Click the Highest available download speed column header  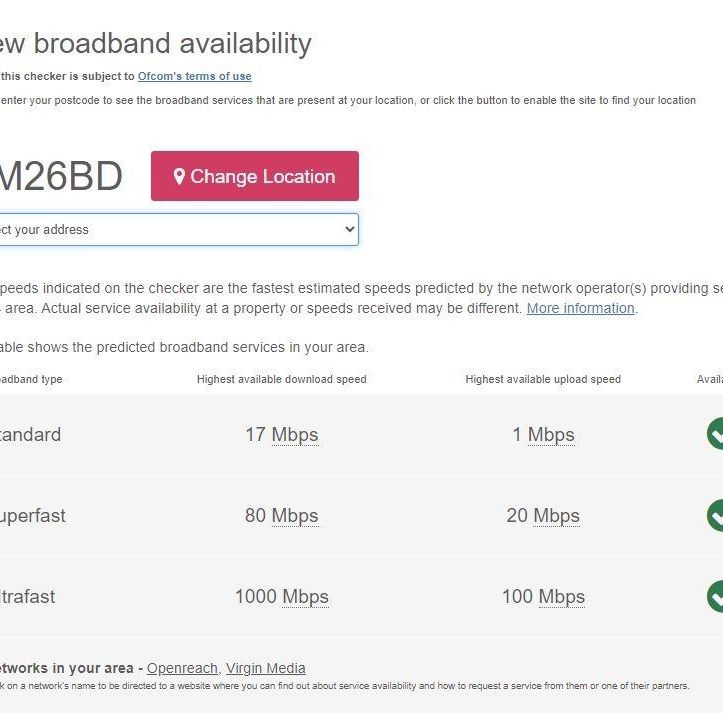point(281,379)
